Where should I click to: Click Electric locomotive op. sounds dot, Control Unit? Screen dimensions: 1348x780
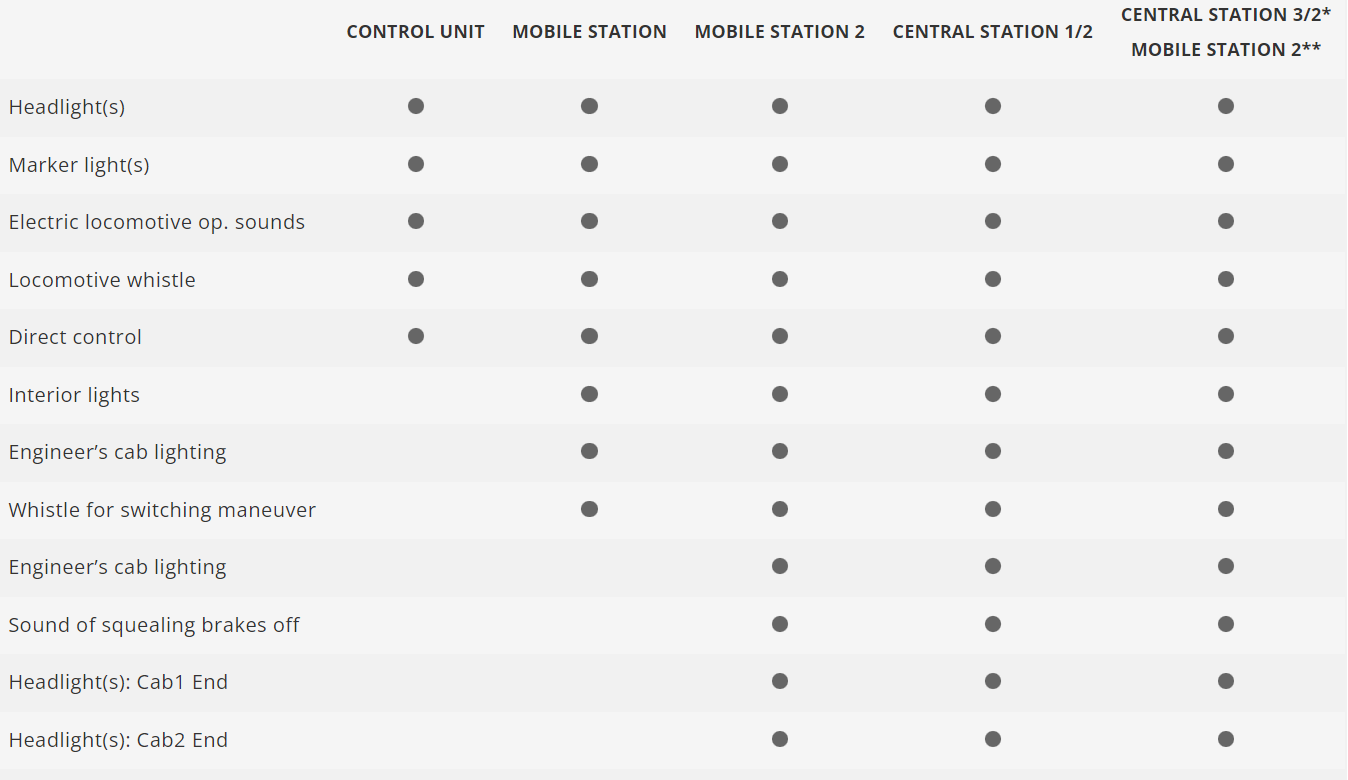click(x=416, y=221)
